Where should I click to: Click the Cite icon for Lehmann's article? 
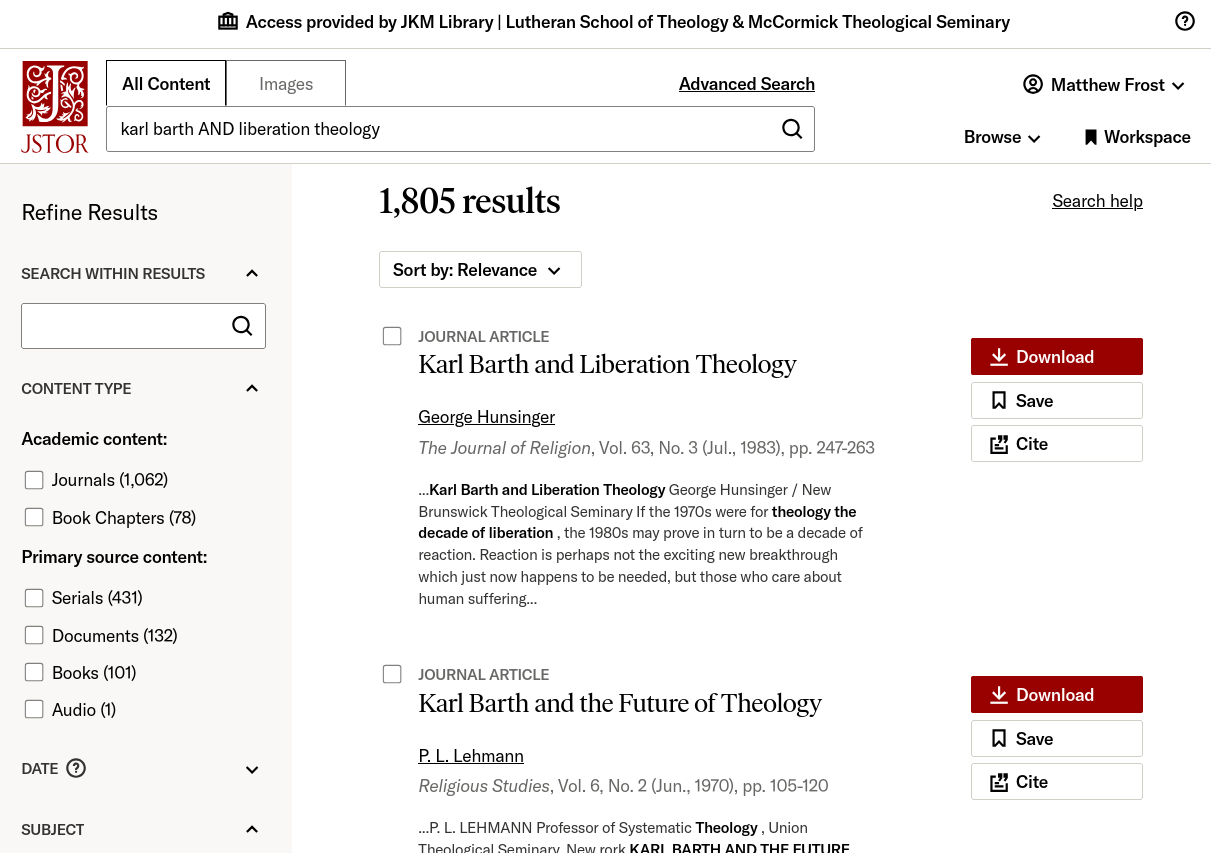coord(999,781)
